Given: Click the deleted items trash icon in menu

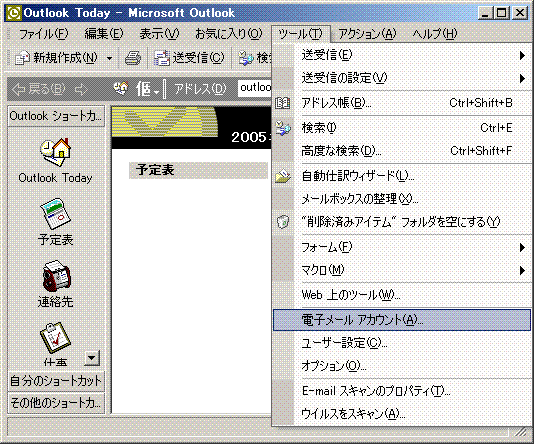Looking at the screenshot, I should click(283, 222).
